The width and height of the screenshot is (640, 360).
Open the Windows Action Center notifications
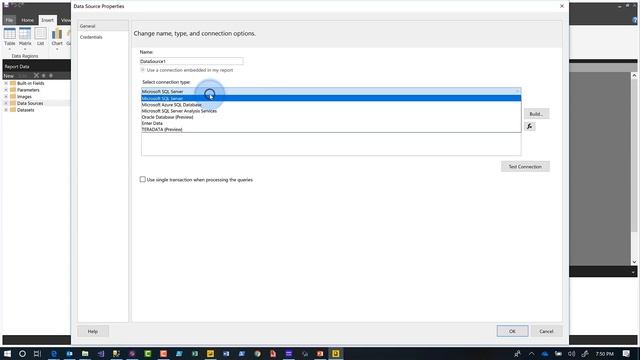(627, 354)
